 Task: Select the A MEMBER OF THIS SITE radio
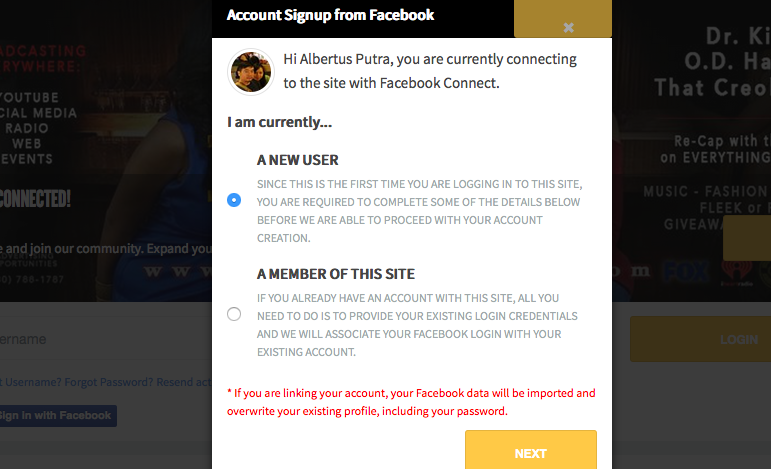234,314
